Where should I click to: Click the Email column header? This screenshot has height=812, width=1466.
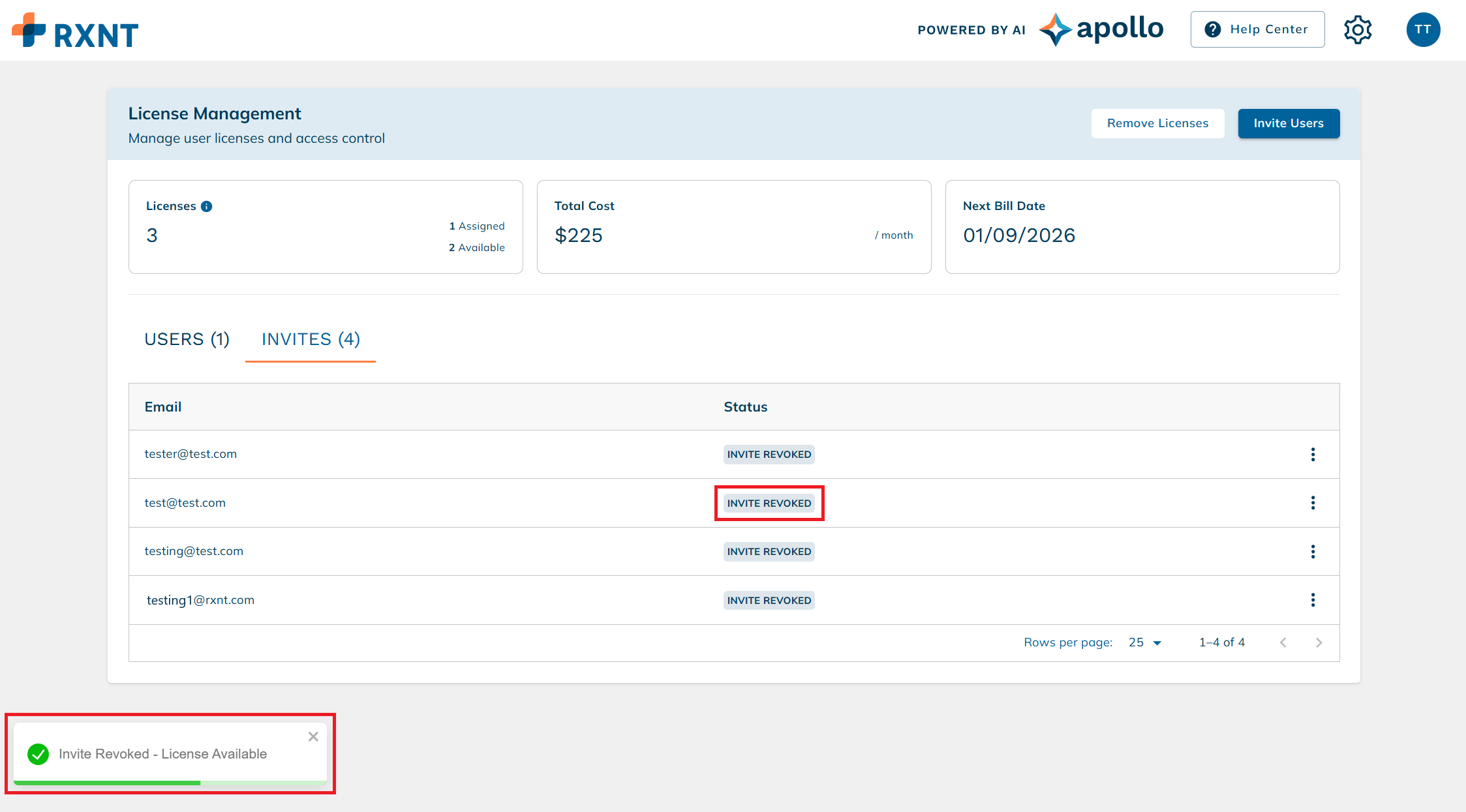pyautogui.click(x=163, y=407)
